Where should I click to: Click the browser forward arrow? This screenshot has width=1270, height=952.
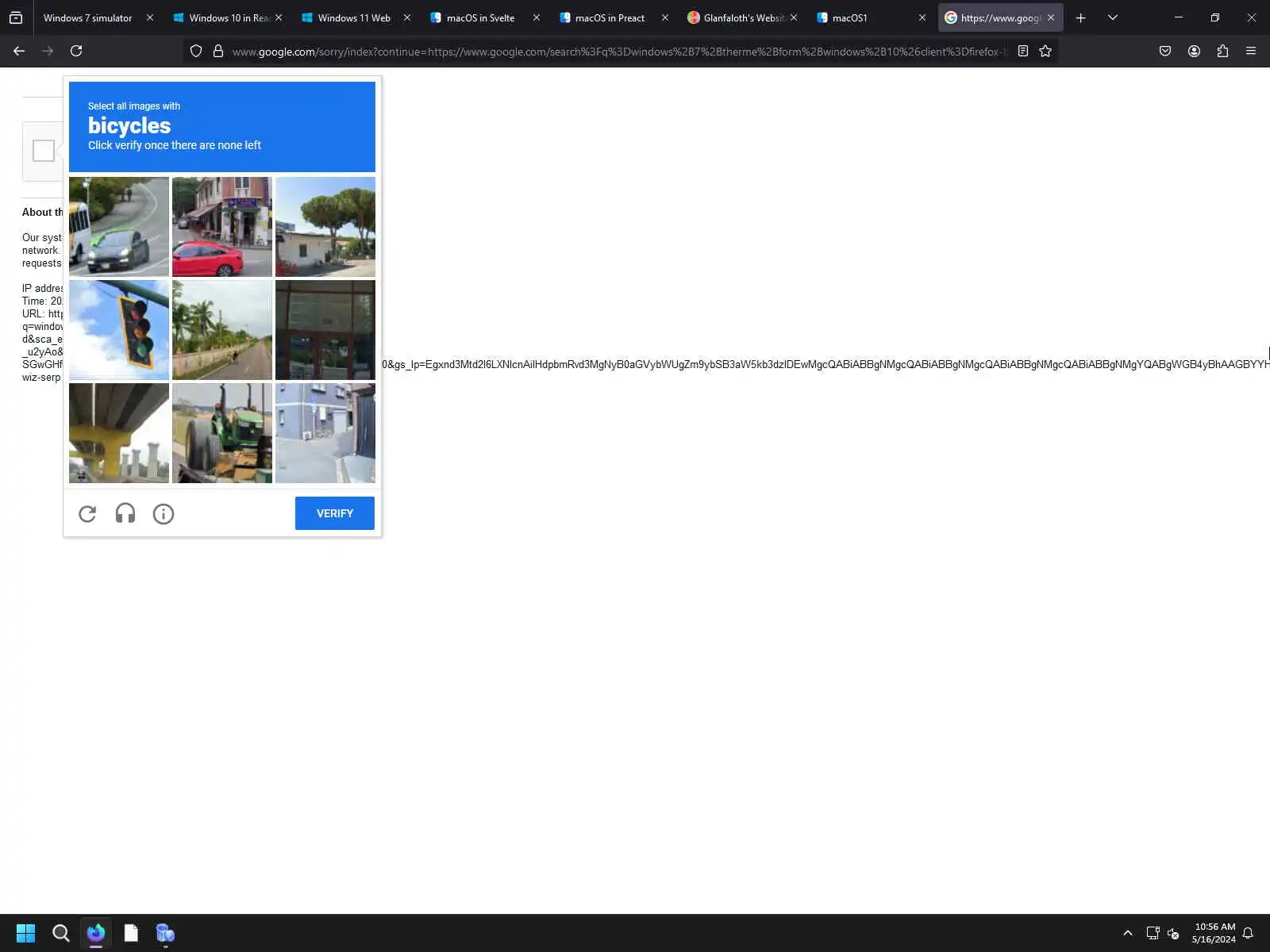coord(48,51)
